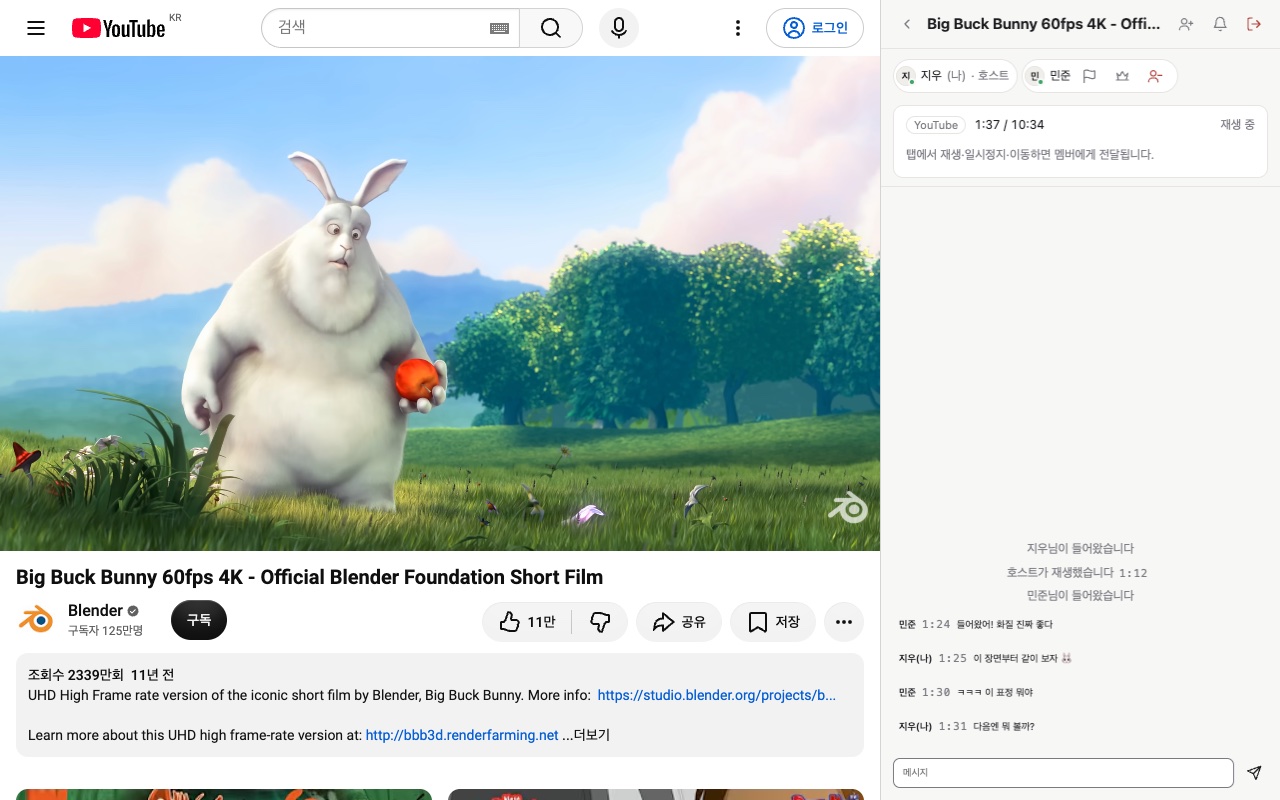This screenshot has width=1280, height=800.
Task: Click '민준님이 들어왔습니다' system notice
Action: pos(1080,596)
